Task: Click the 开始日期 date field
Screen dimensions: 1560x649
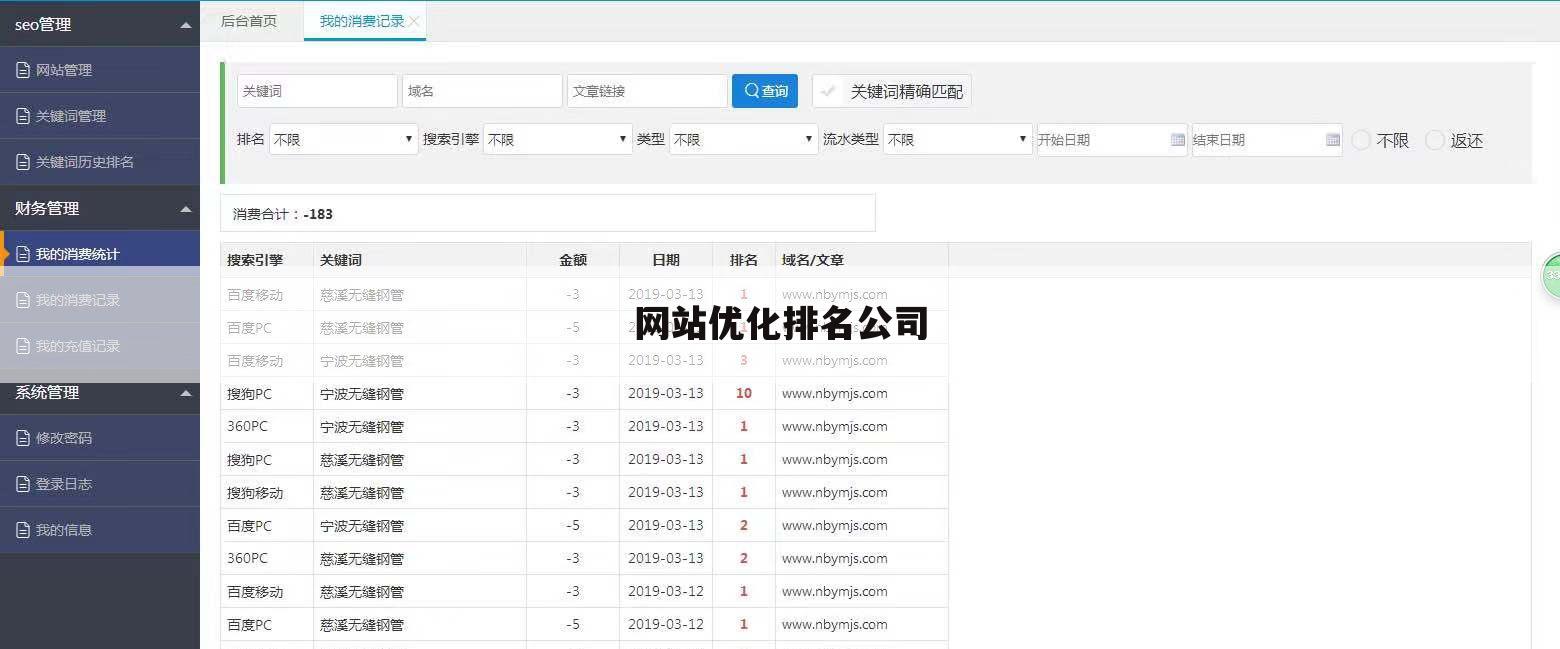Action: (1112, 140)
